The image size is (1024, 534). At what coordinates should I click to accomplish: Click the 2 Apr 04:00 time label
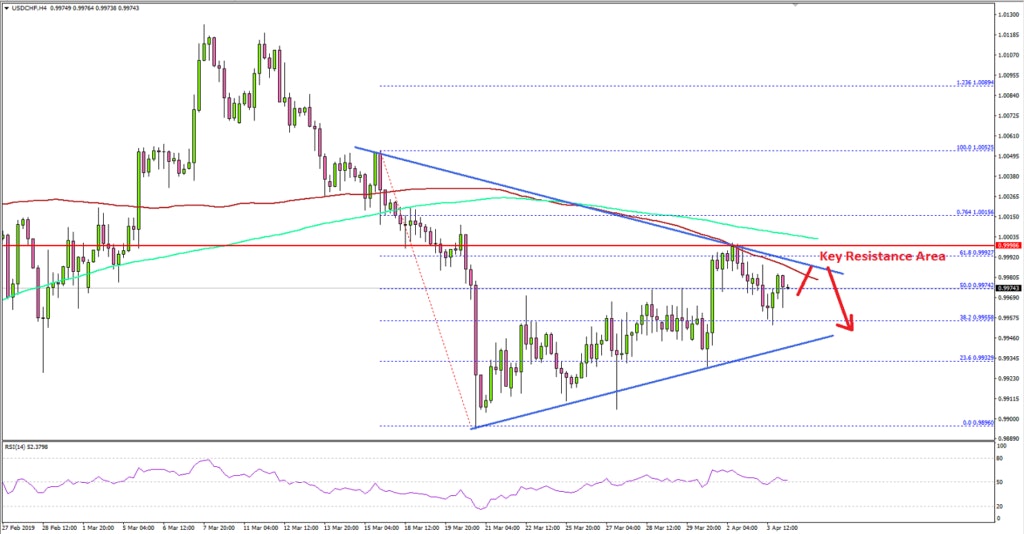point(743,527)
